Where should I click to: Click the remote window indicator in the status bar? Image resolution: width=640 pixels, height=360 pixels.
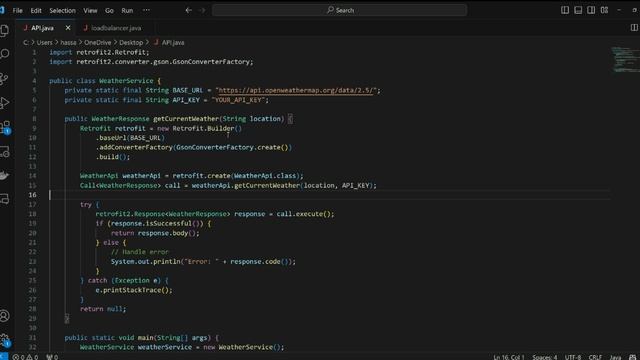point(4,357)
